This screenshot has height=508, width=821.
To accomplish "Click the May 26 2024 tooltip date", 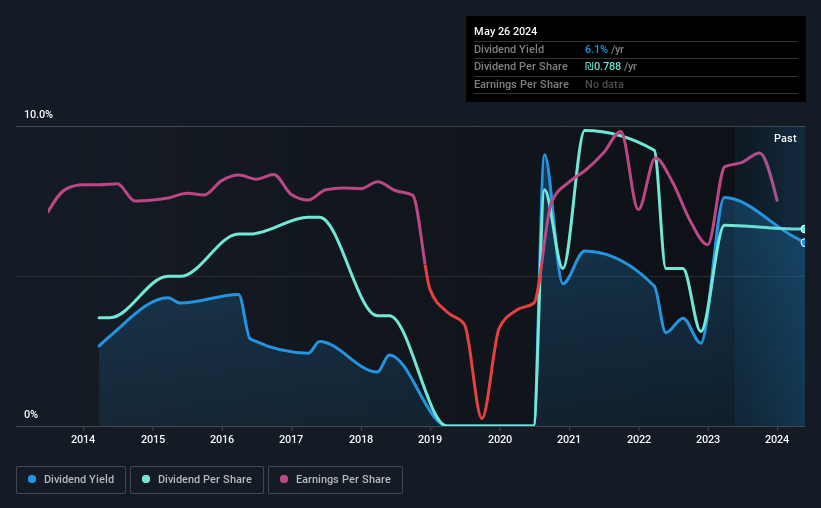I will pos(505,31).
